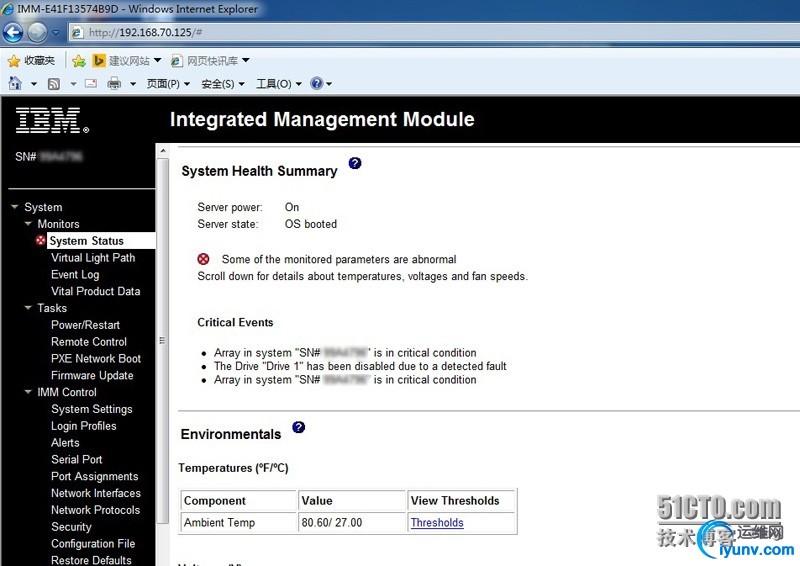The width and height of the screenshot is (800, 566).
Task: Open the Network Protocols page
Action: point(95,510)
